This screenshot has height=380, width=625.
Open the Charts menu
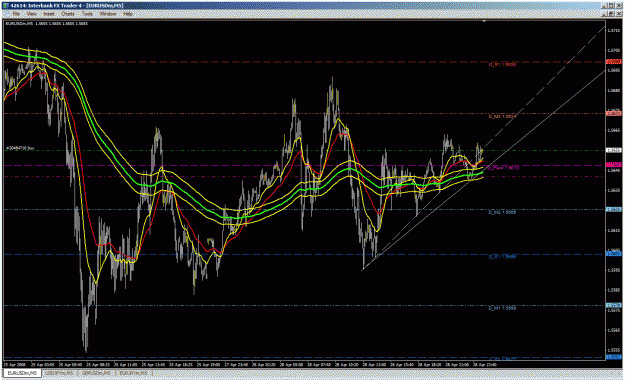click(x=68, y=14)
